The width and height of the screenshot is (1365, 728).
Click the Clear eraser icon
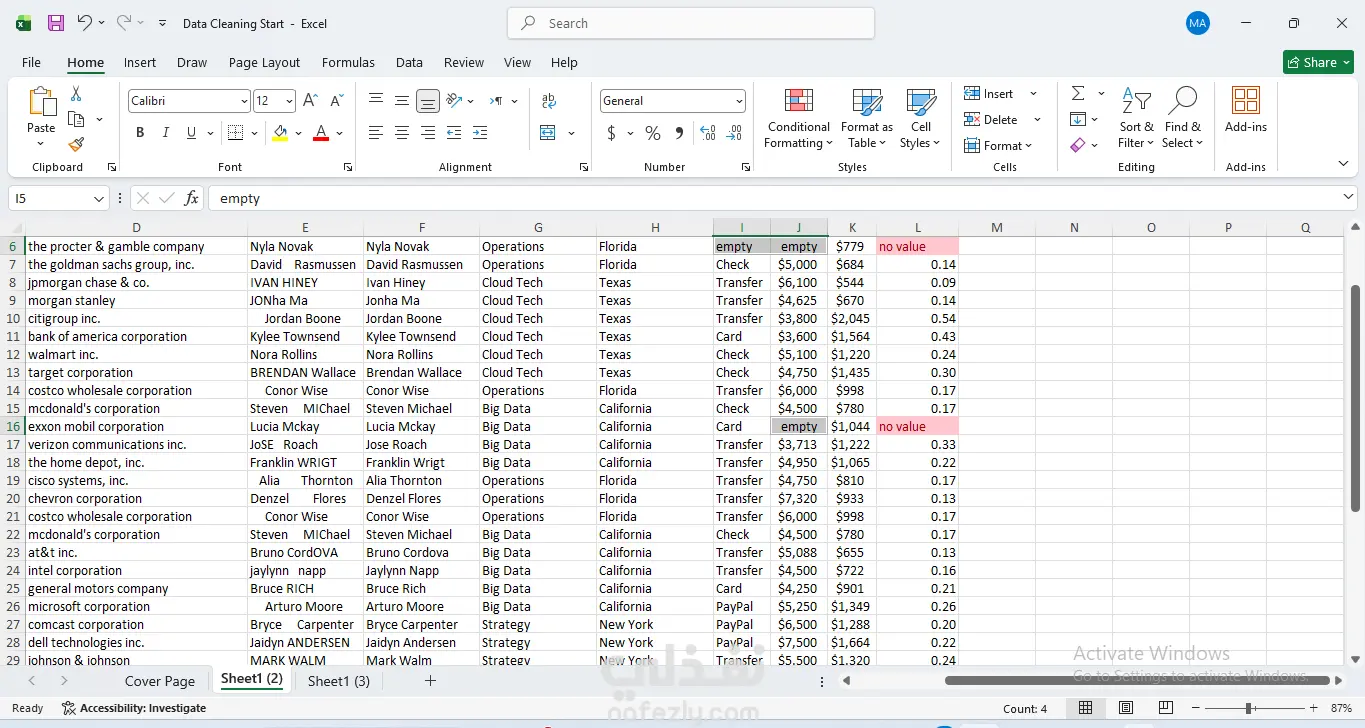pyautogui.click(x=1078, y=145)
